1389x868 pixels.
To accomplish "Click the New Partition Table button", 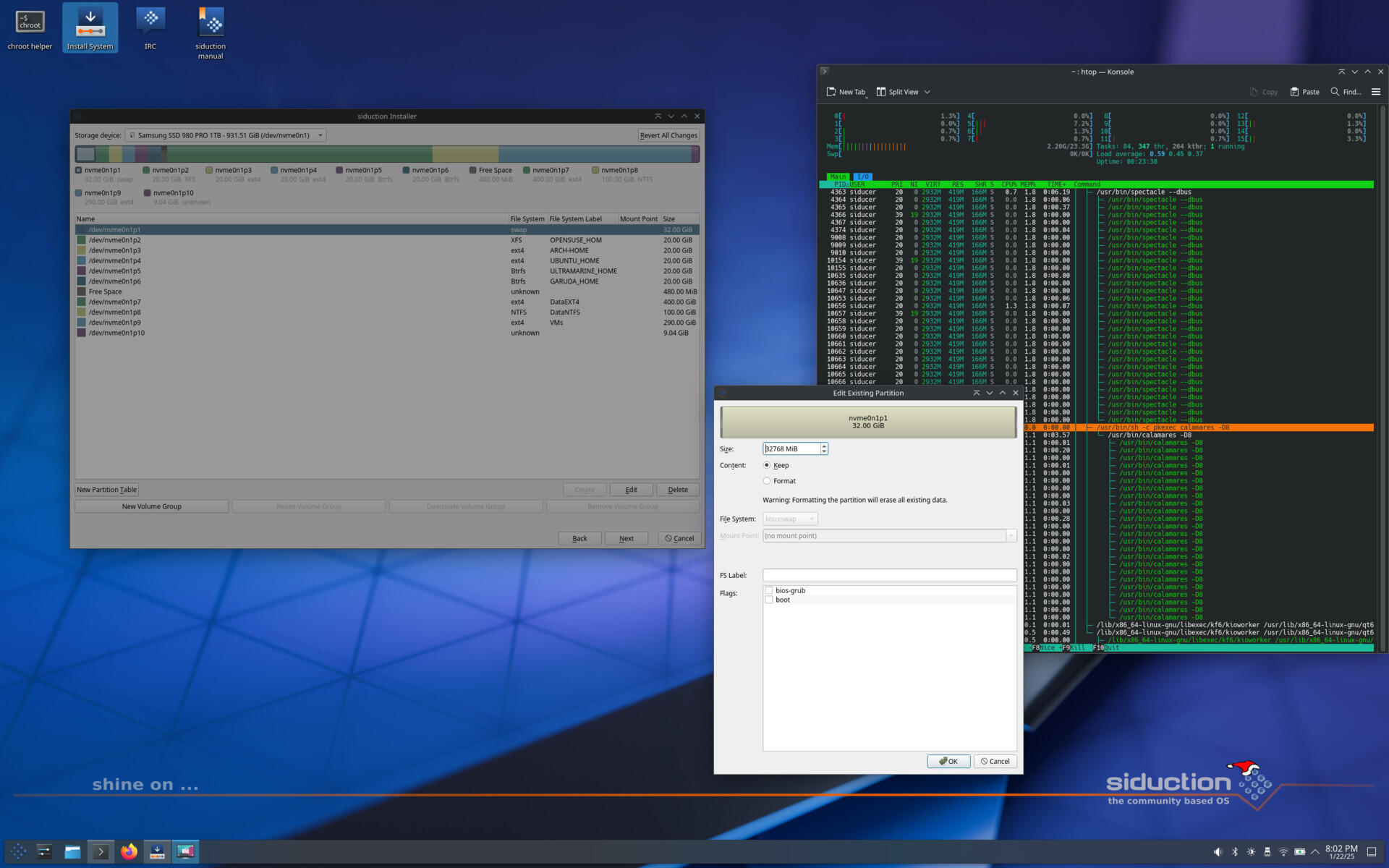I will [106, 490].
